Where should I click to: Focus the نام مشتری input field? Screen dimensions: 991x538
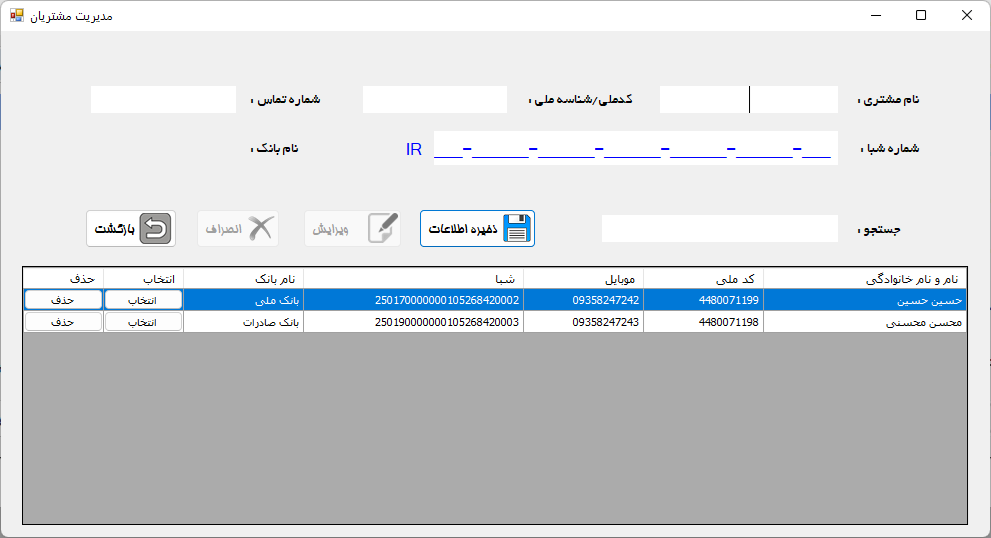749,100
